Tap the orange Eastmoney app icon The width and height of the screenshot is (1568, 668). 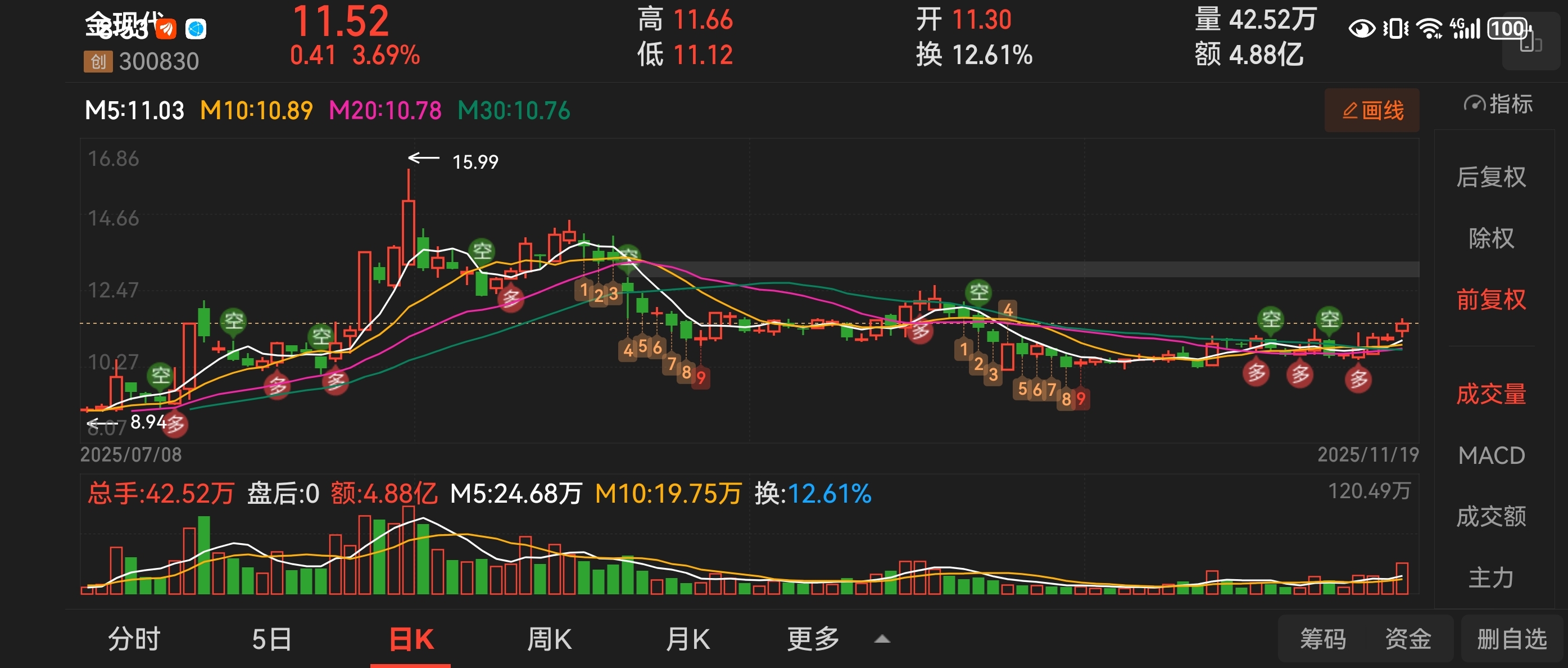166,28
